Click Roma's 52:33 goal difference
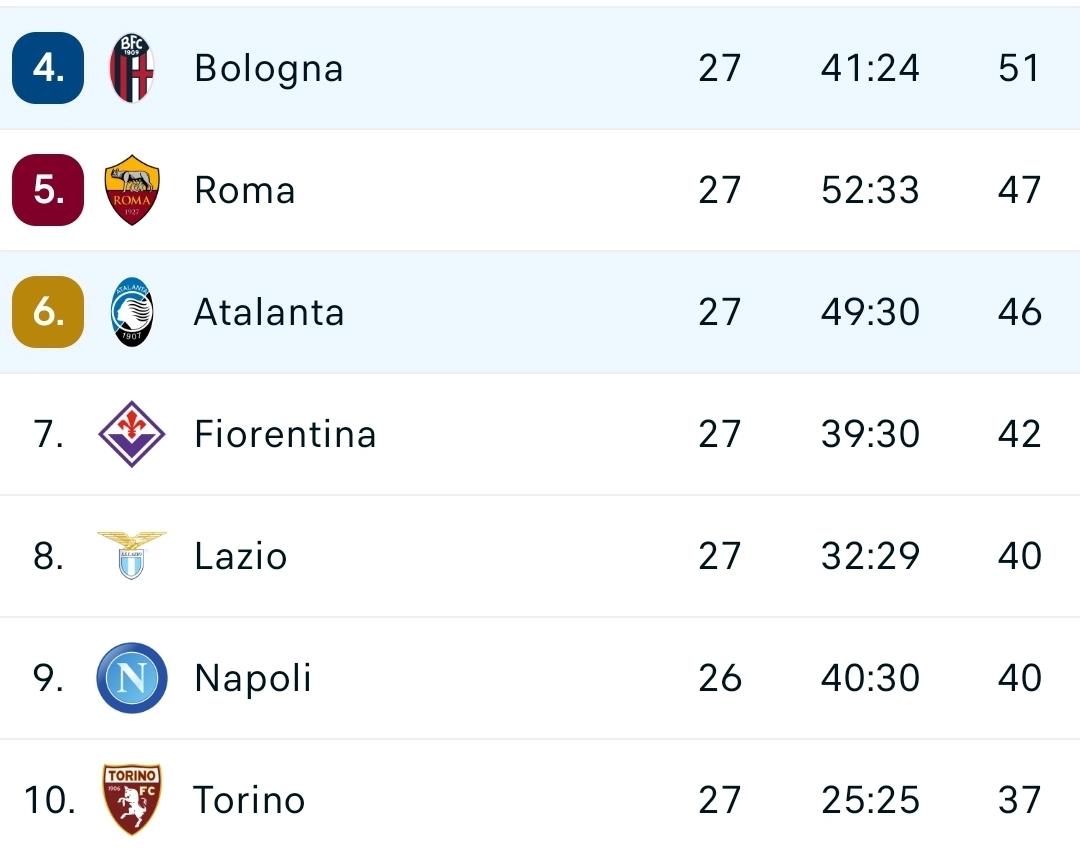This screenshot has width=1080, height=856. tap(870, 190)
